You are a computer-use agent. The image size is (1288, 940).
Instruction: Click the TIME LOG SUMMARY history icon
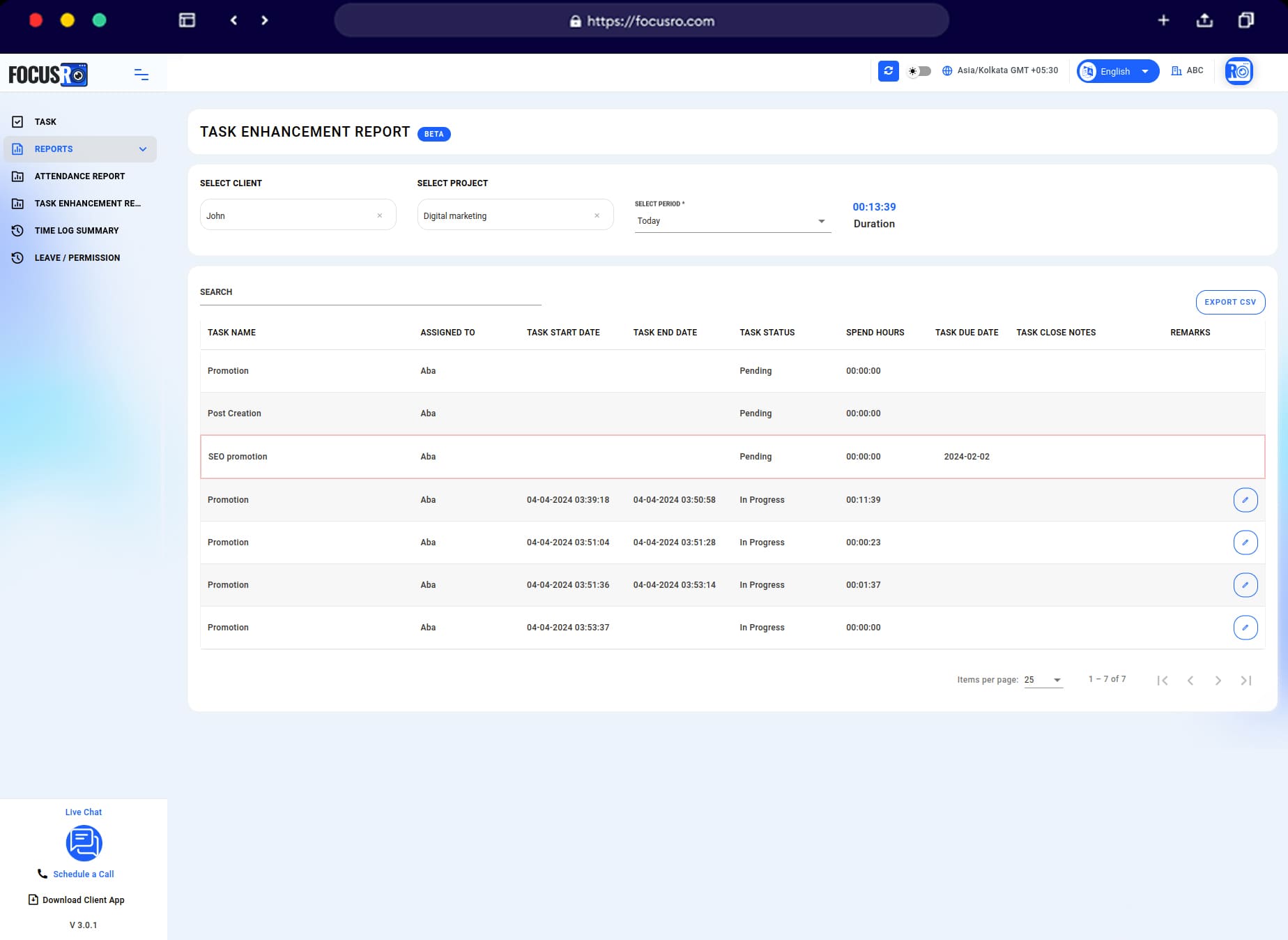18,230
